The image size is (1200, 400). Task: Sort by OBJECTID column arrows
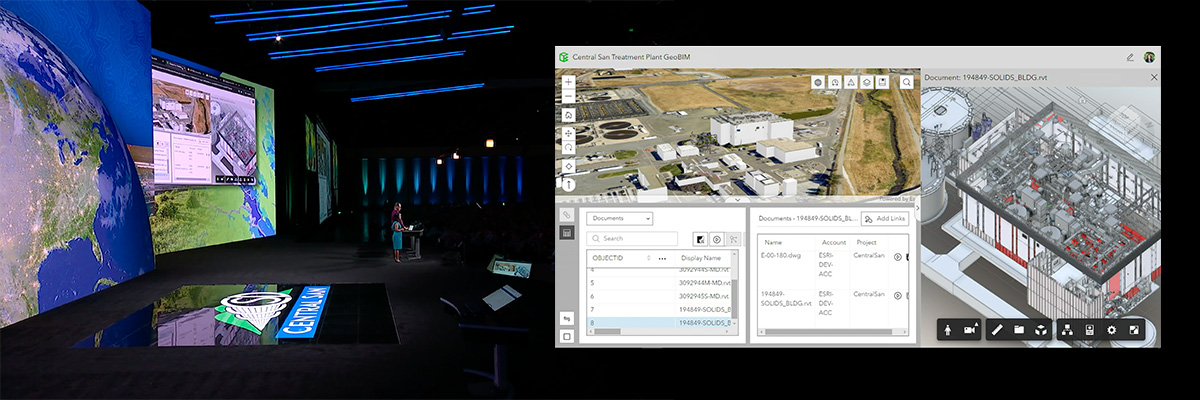pos(649,258)
